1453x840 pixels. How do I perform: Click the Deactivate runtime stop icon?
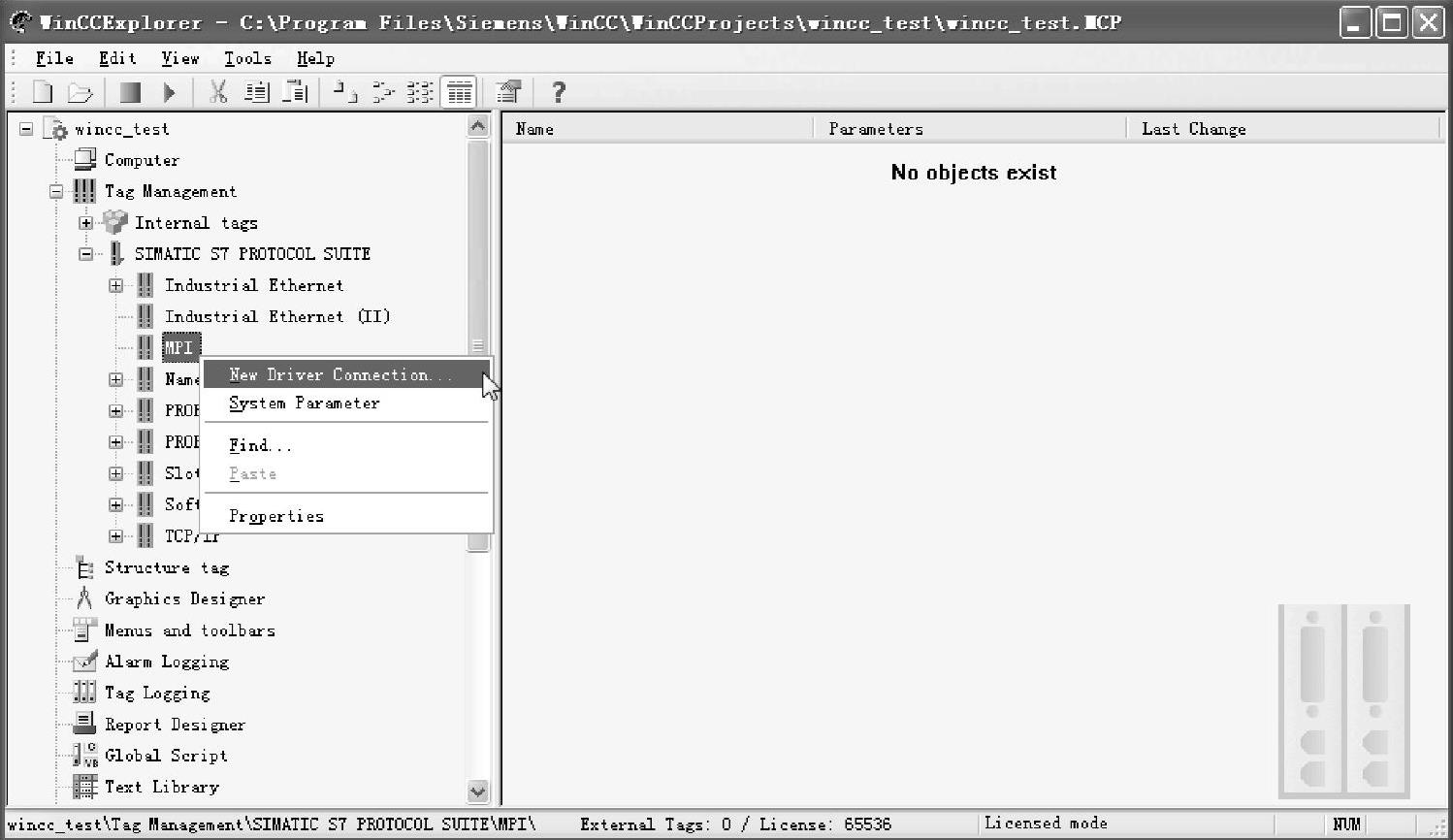click(130, 92)
